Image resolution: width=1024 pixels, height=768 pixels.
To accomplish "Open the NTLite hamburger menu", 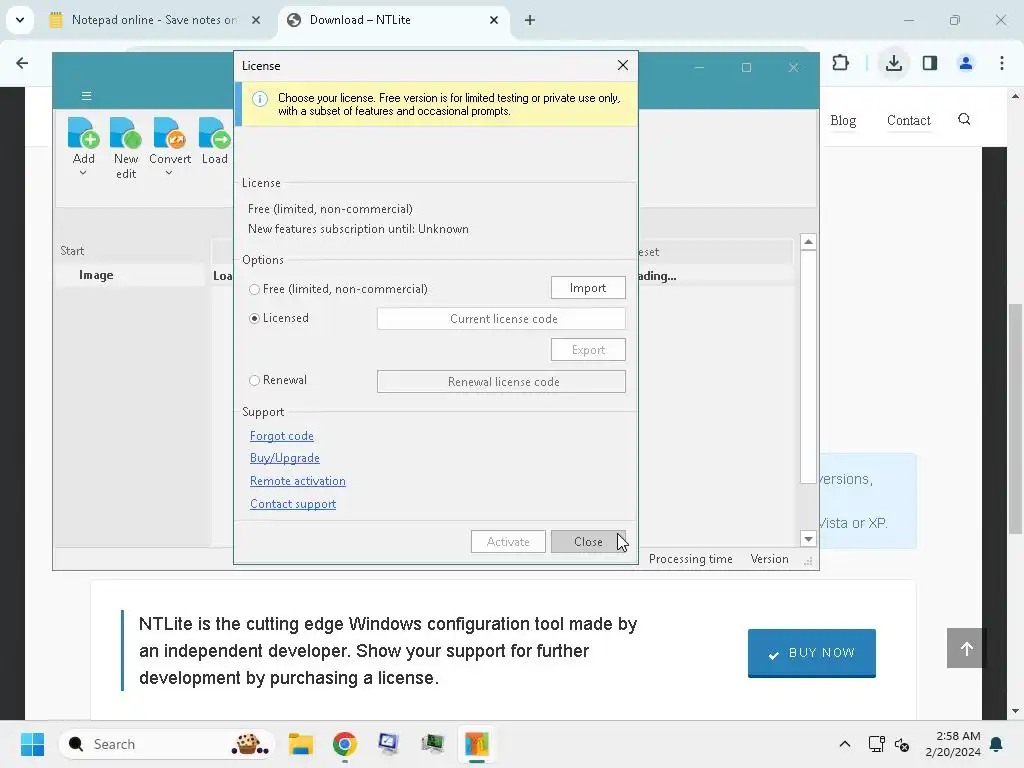I will (x=86, y=96).
